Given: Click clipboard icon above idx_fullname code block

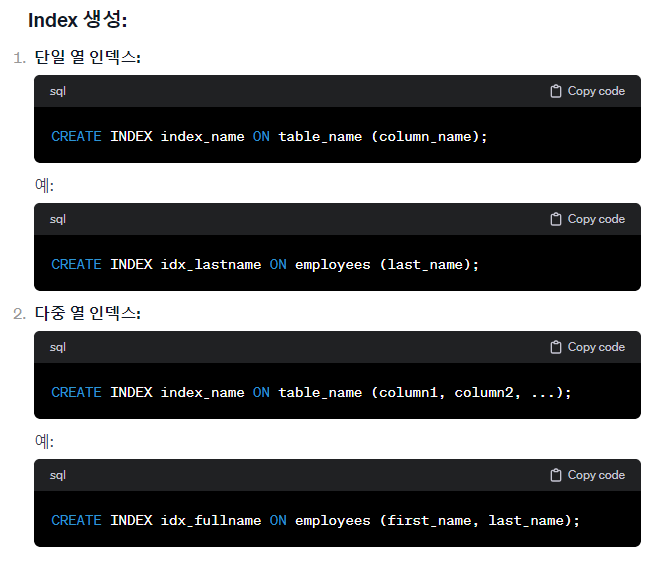Looking at the screenshot, I should click(x=556, y=475).
